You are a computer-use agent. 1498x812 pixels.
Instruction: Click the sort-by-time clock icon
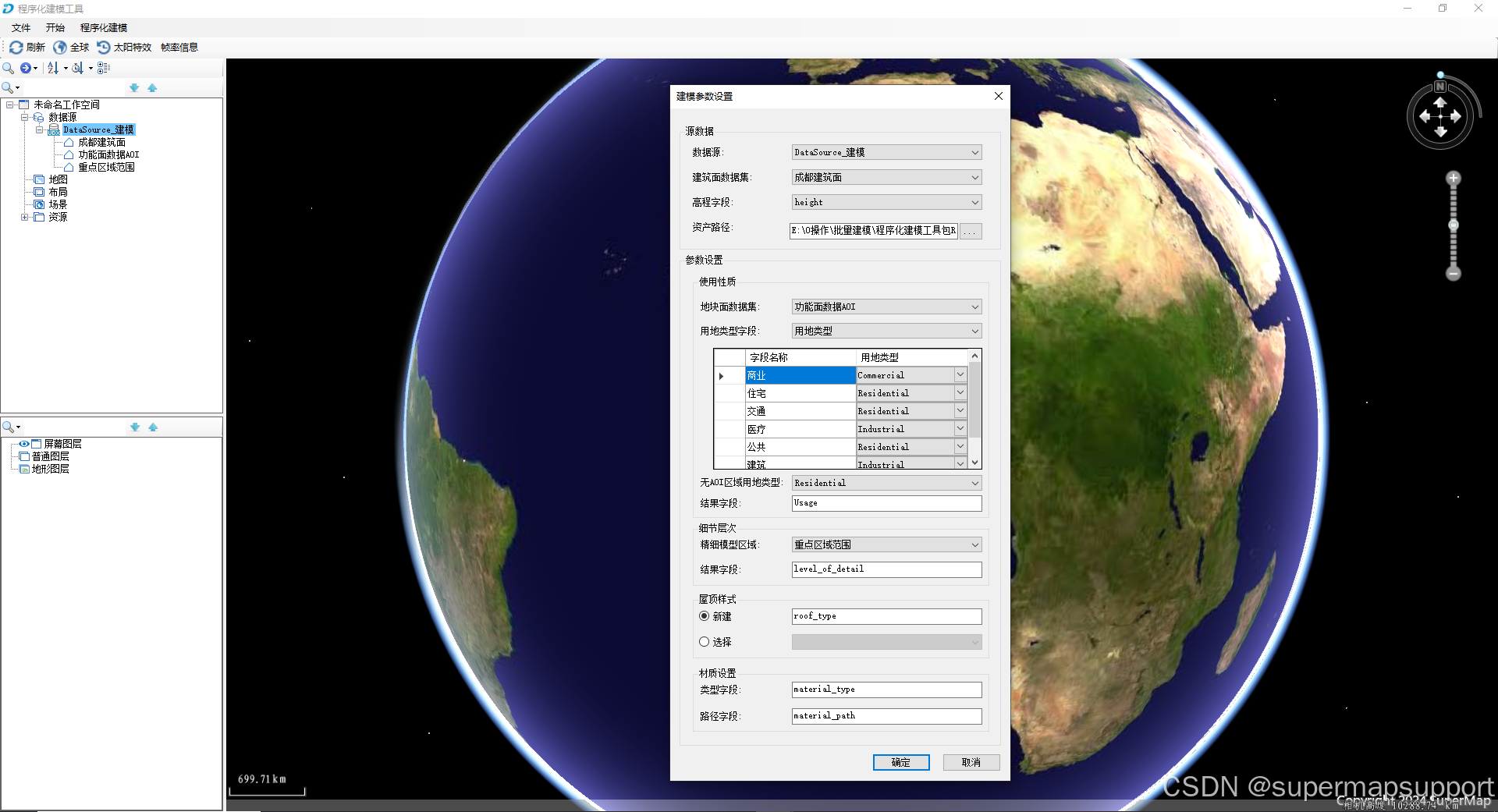click(77, 68)
